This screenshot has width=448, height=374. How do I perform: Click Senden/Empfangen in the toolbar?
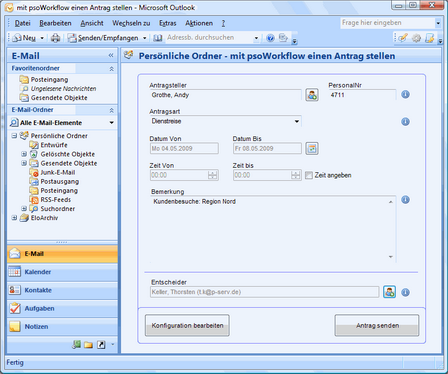[103, 38]
